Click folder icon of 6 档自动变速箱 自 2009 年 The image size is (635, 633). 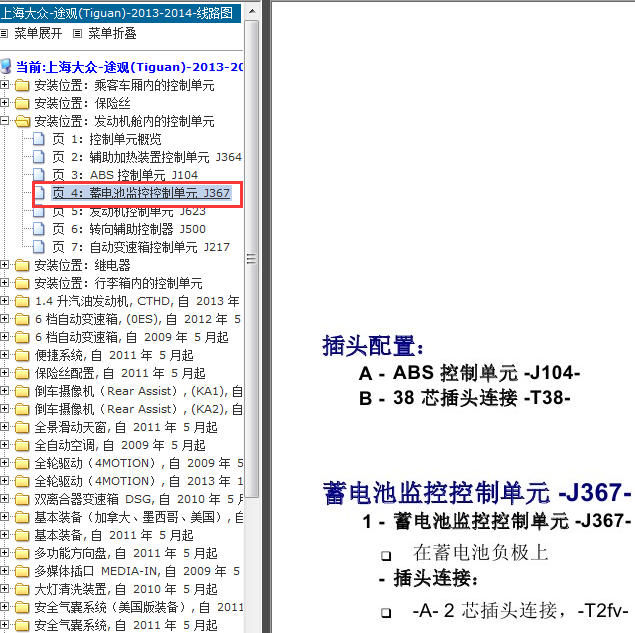22,337
